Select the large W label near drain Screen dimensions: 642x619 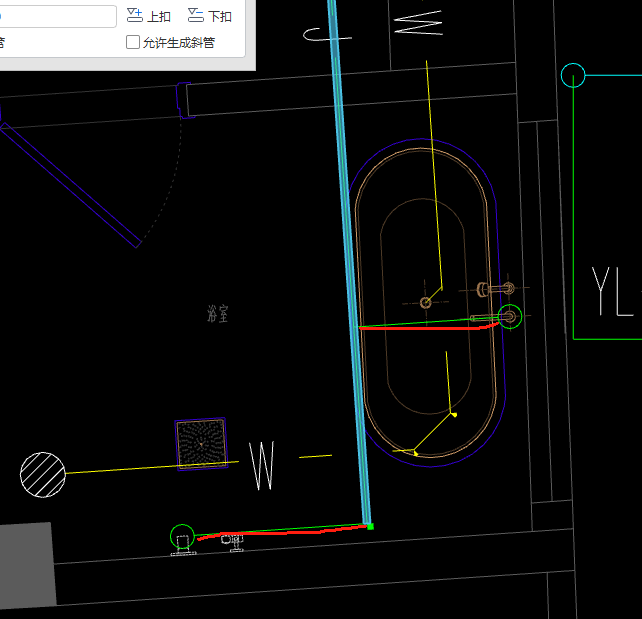click(x=262, y=466)
